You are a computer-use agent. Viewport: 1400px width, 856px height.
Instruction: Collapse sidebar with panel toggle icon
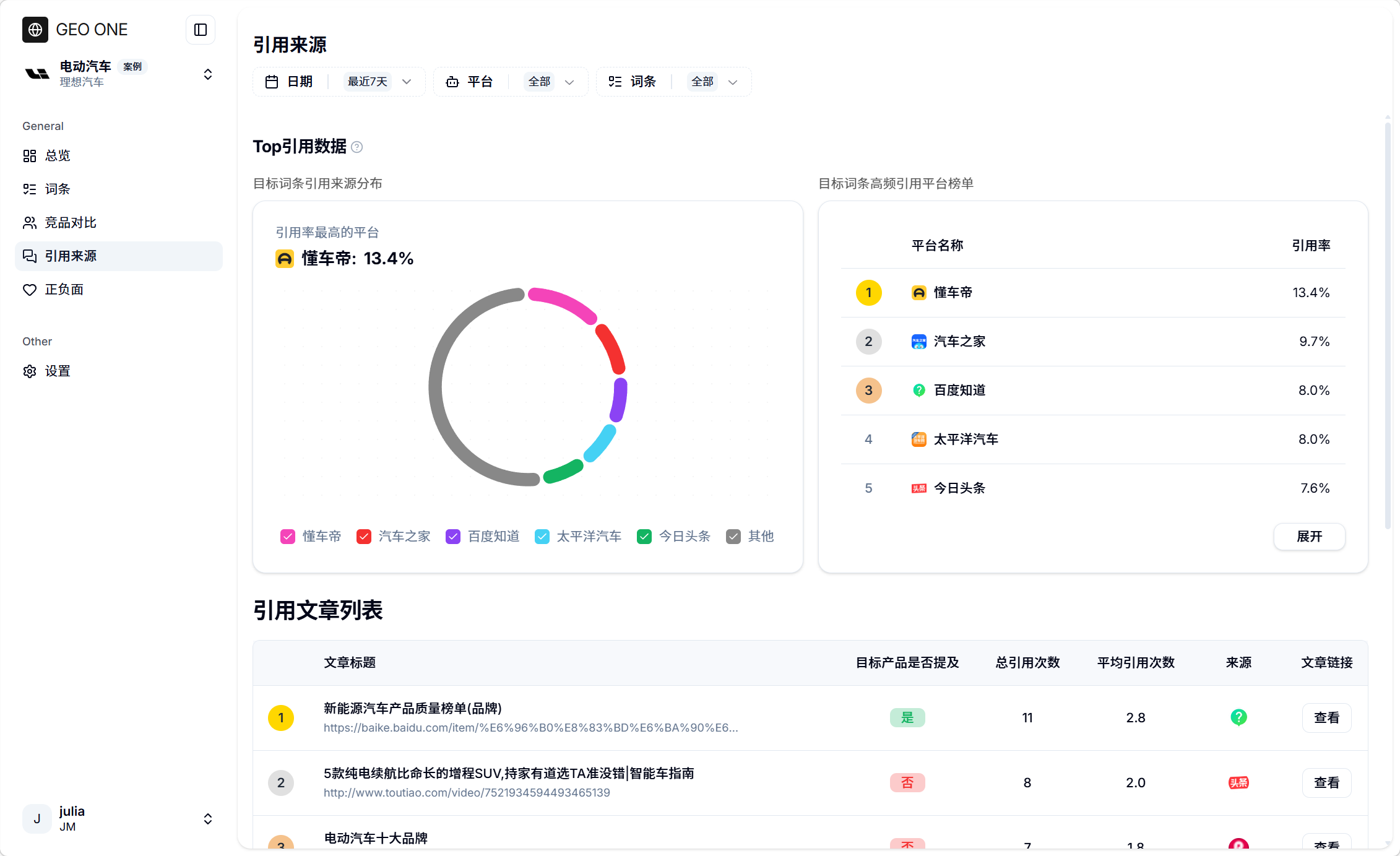pyautogui.click(x=200, y=30)
